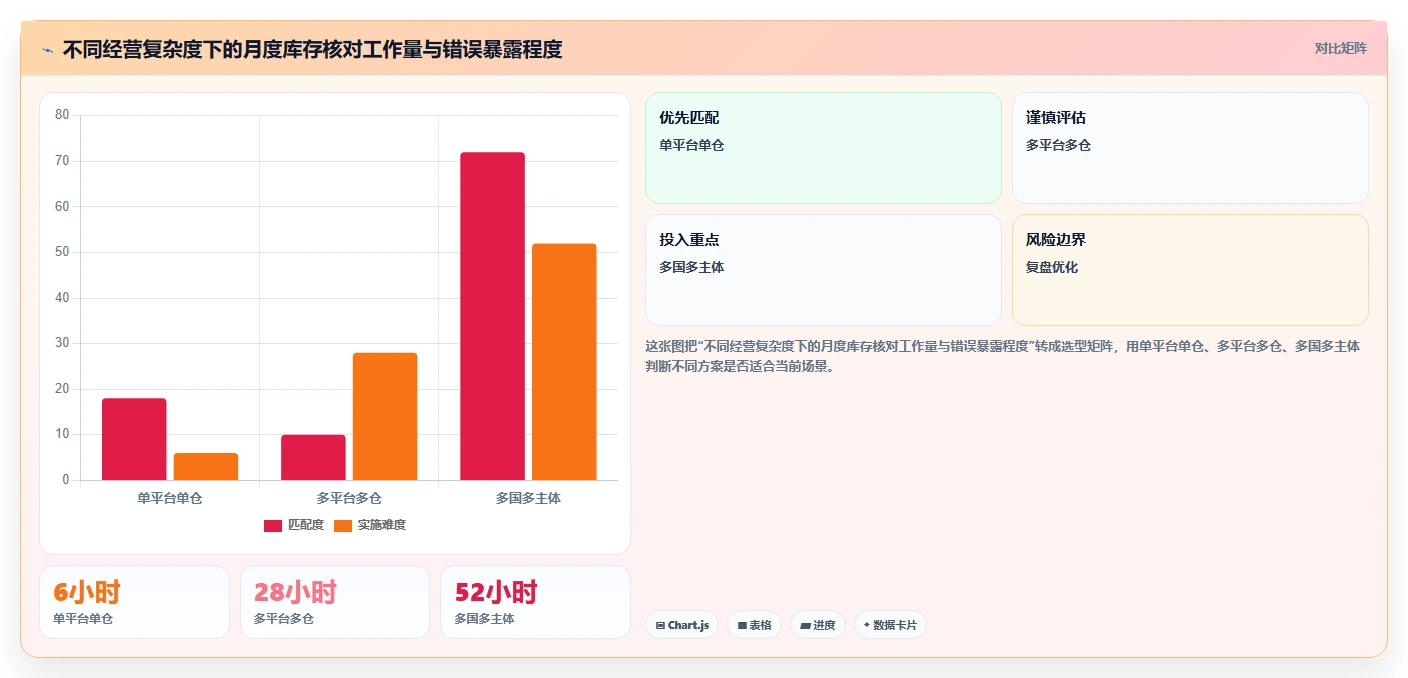The height and width of the screenshot is (678, 1408).
Task: Click the 单平台单仓 x-axis label
Action: click(170, 497)
